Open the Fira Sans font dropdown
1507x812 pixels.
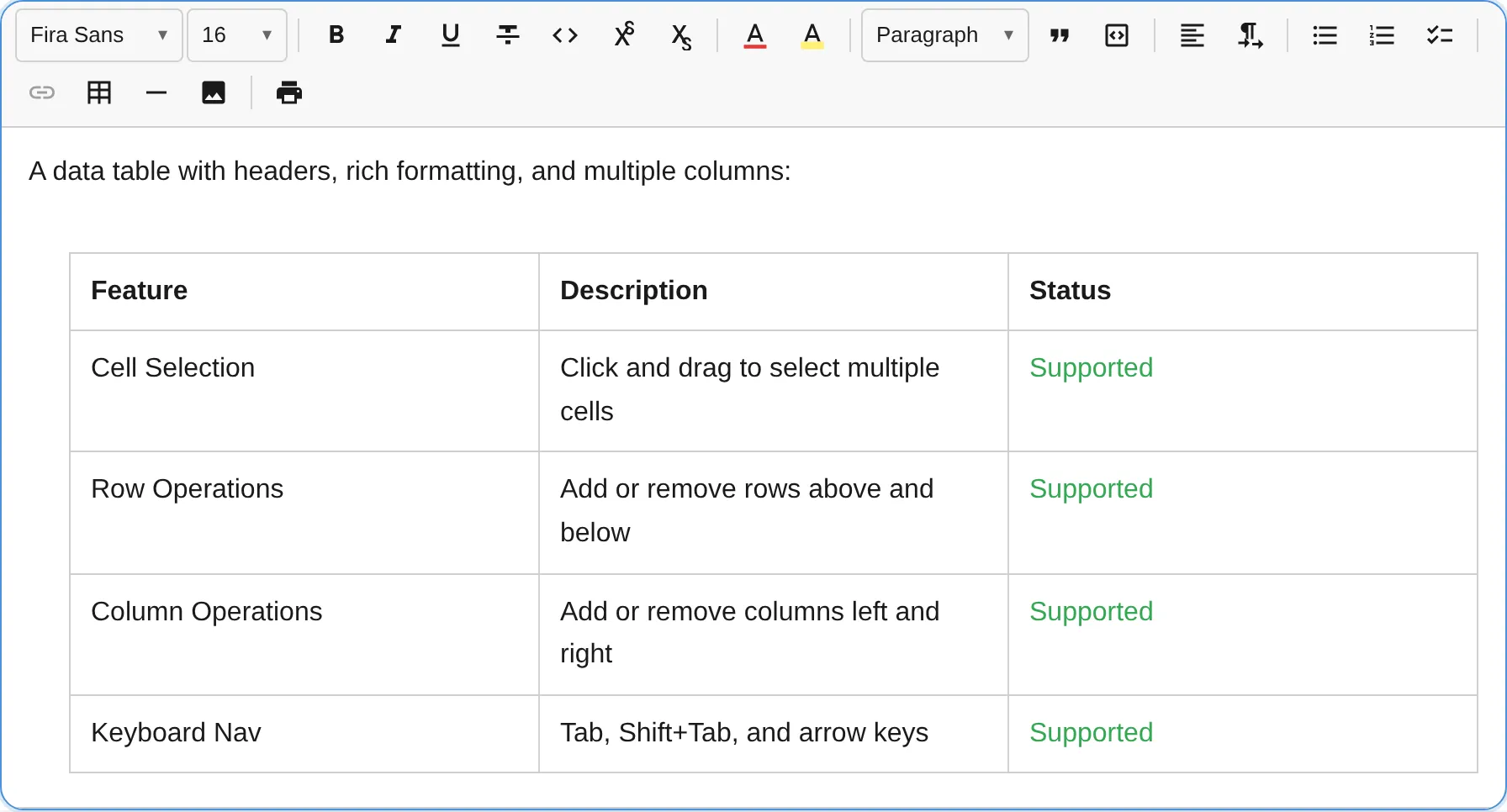click(x=98, y=35)
